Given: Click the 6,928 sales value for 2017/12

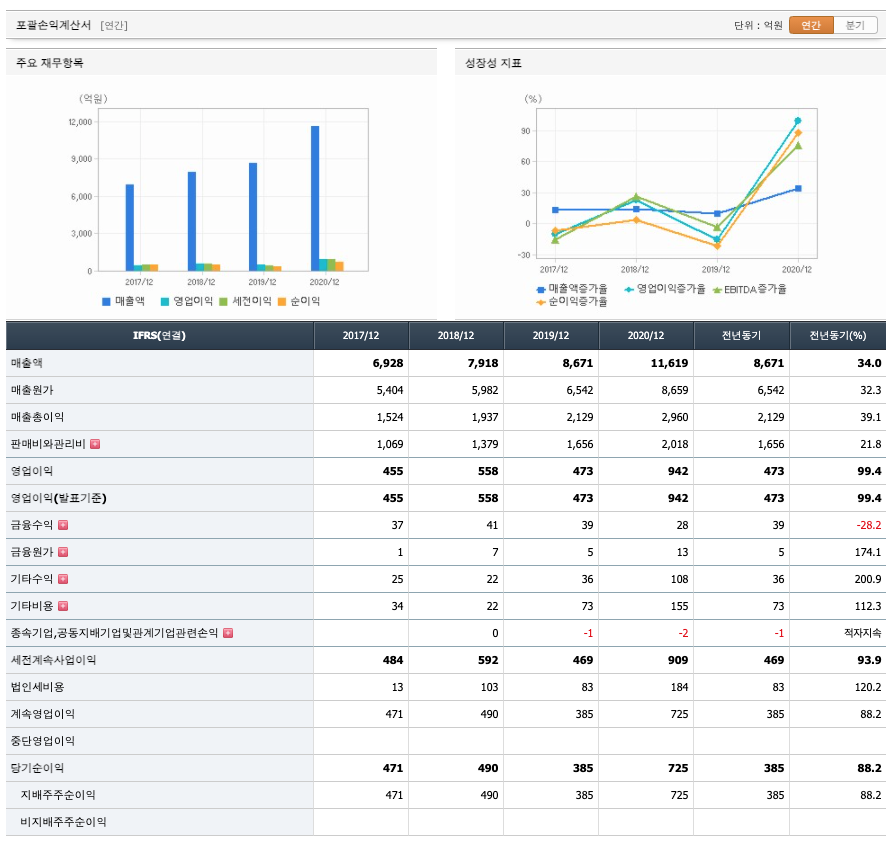Looking at the screenshot, I should pos(388,363).
